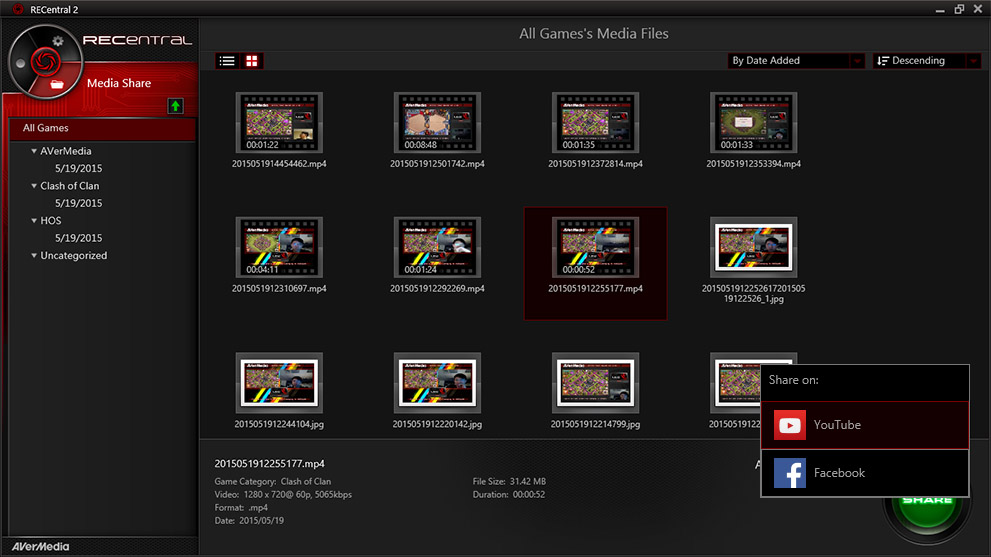991x557 pixels.
Task: Restore down the RECentral 2 window
Action: [x=959, y=9]
